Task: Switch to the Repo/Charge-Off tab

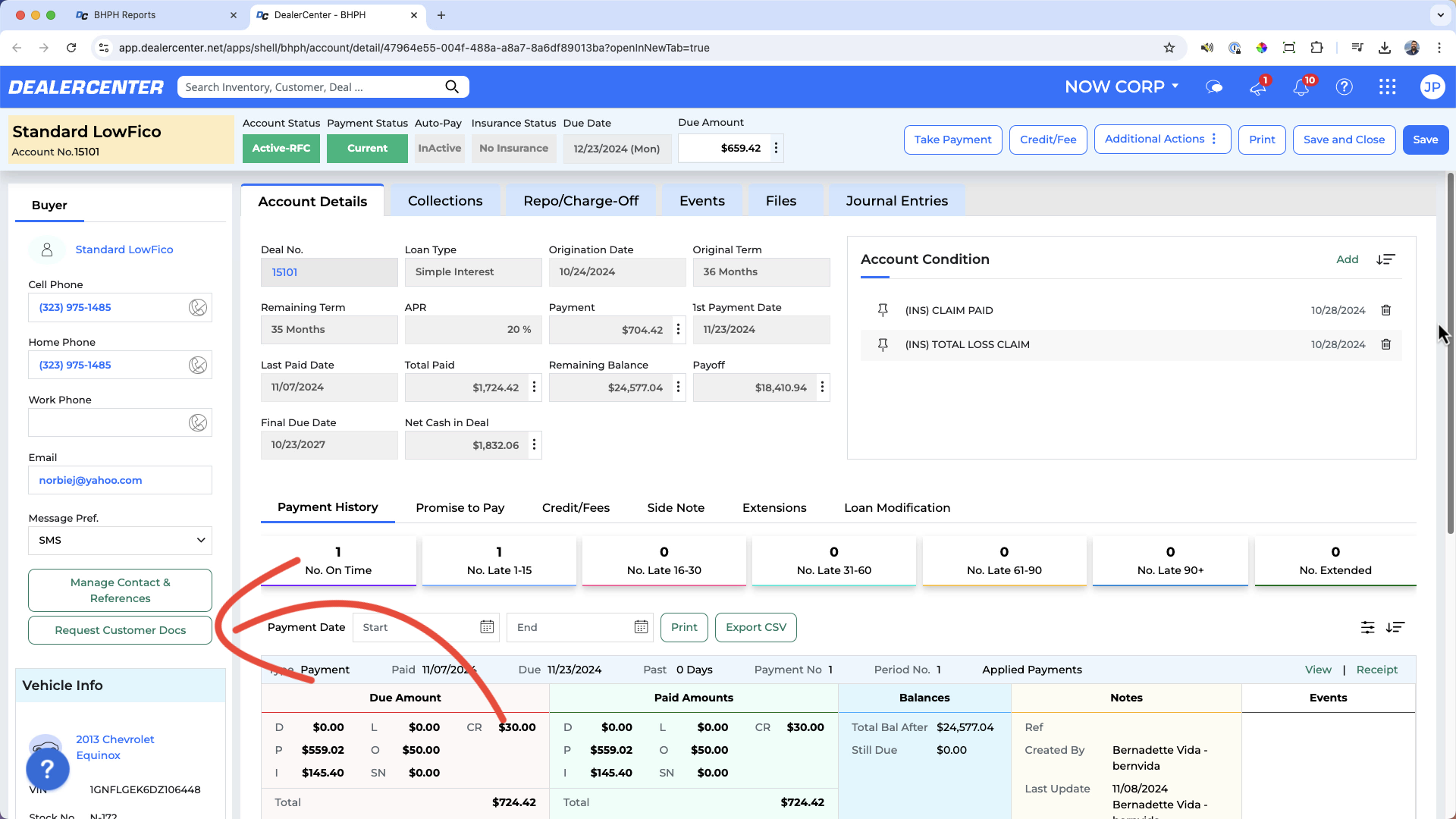Action: coord(581,201)
